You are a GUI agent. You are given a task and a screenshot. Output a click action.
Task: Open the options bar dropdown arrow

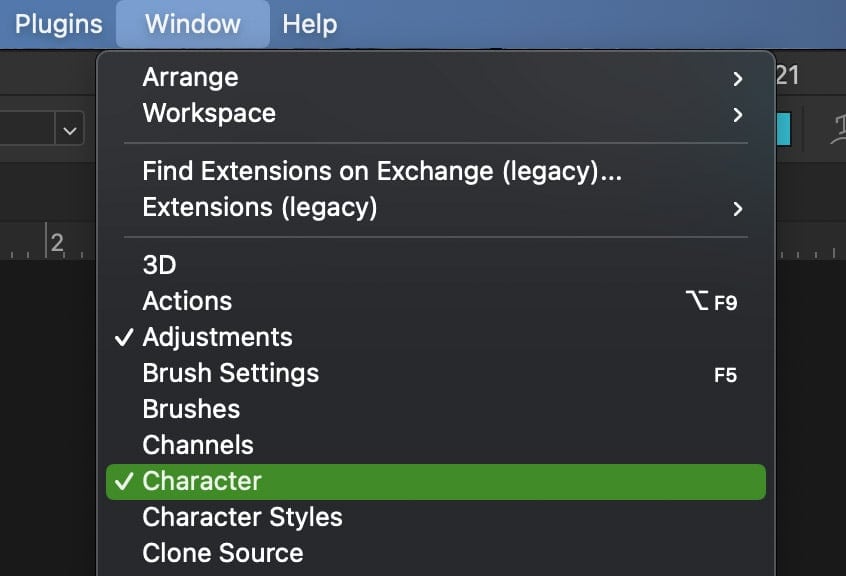click(x=70, y=130)
